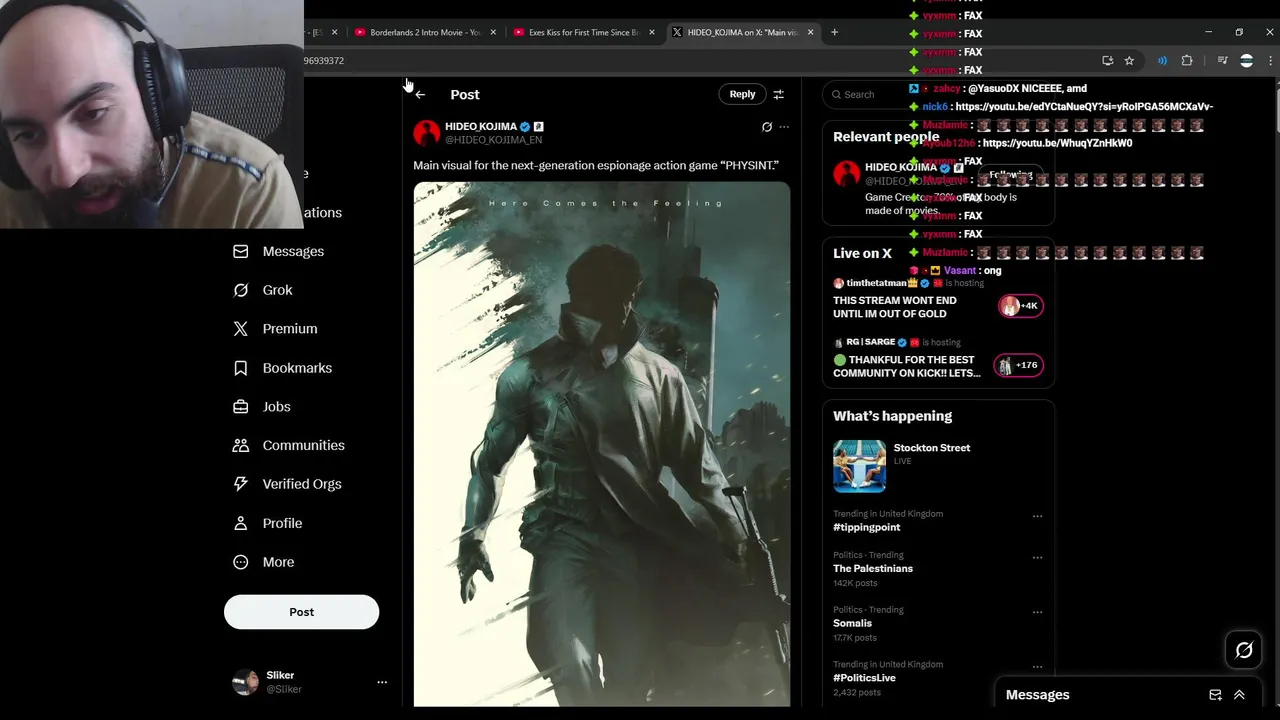The height and width of the screenshot is (720, 1280).
Task: Open timthetatman's live stream listing
Action: (938, 298)
